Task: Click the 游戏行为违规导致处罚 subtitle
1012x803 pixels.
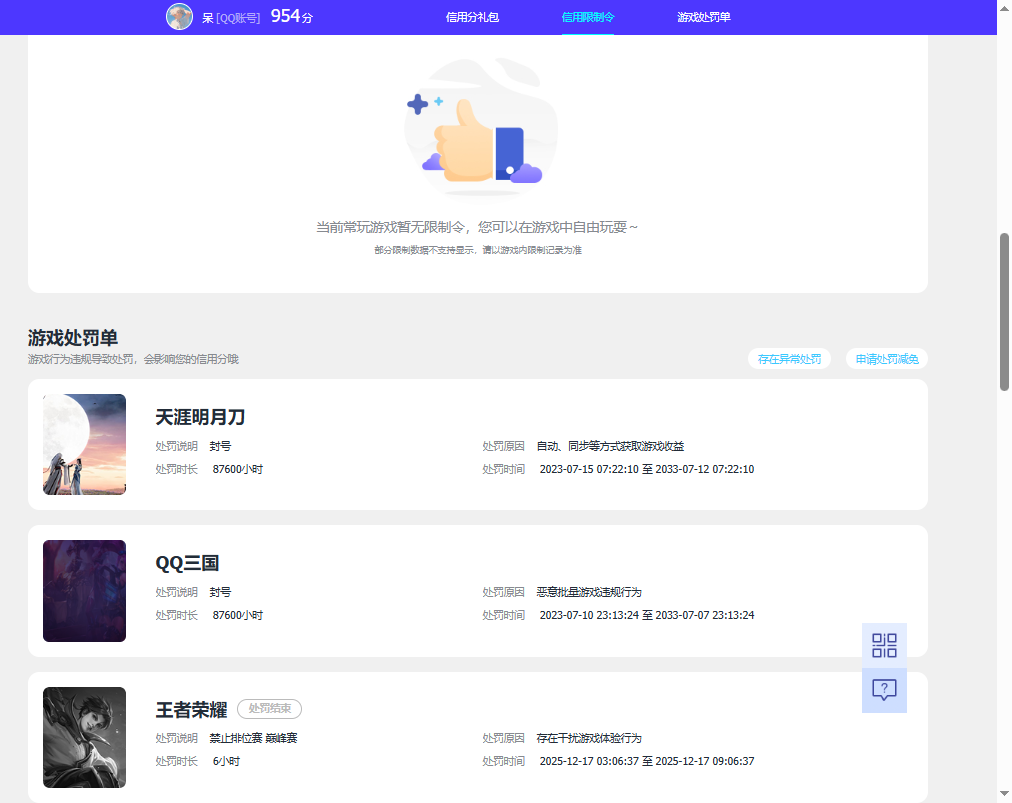Action: (133, 359)
